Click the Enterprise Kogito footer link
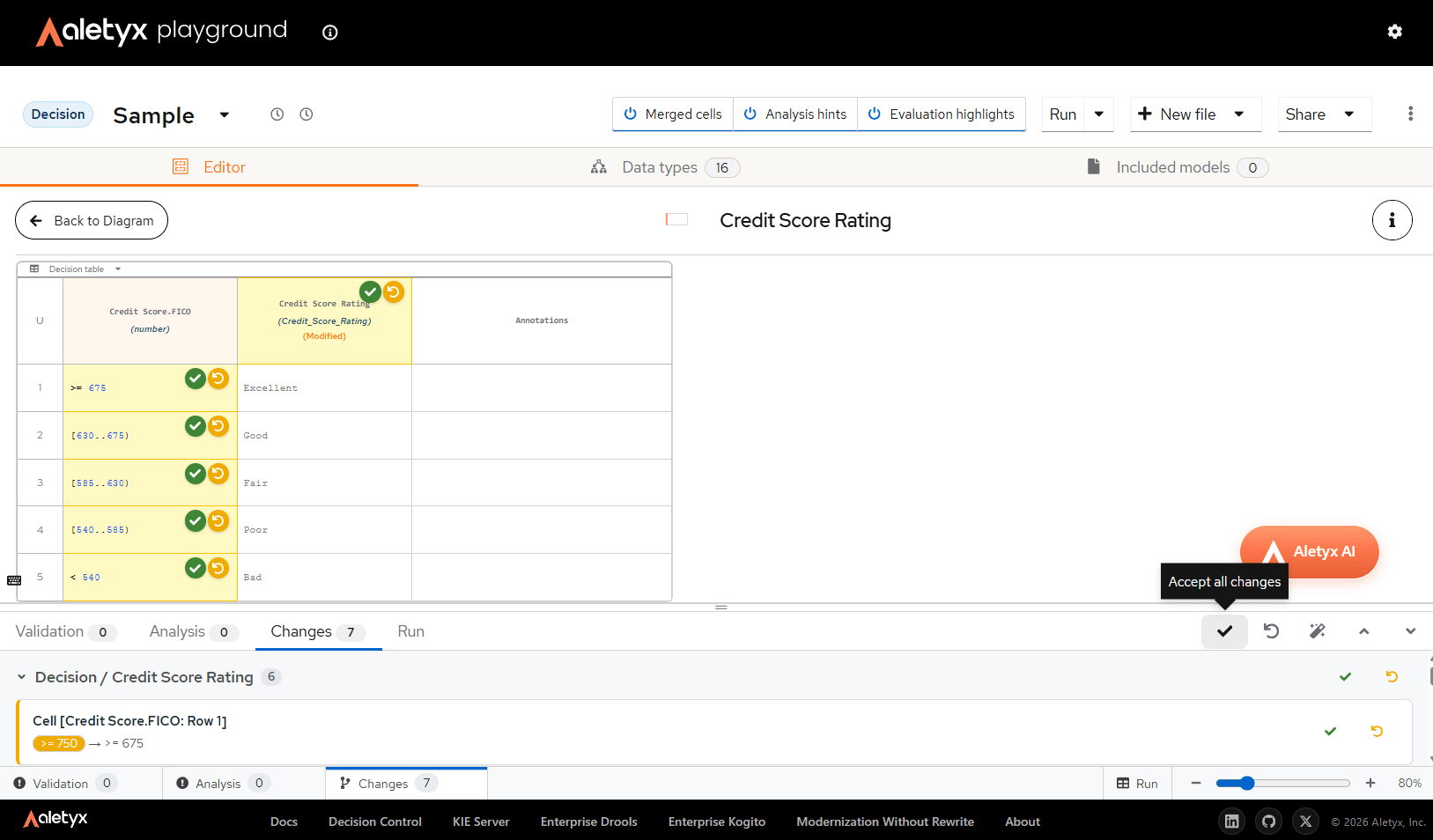The height and width of the screenshot is (840, 1433). point(717,822)
